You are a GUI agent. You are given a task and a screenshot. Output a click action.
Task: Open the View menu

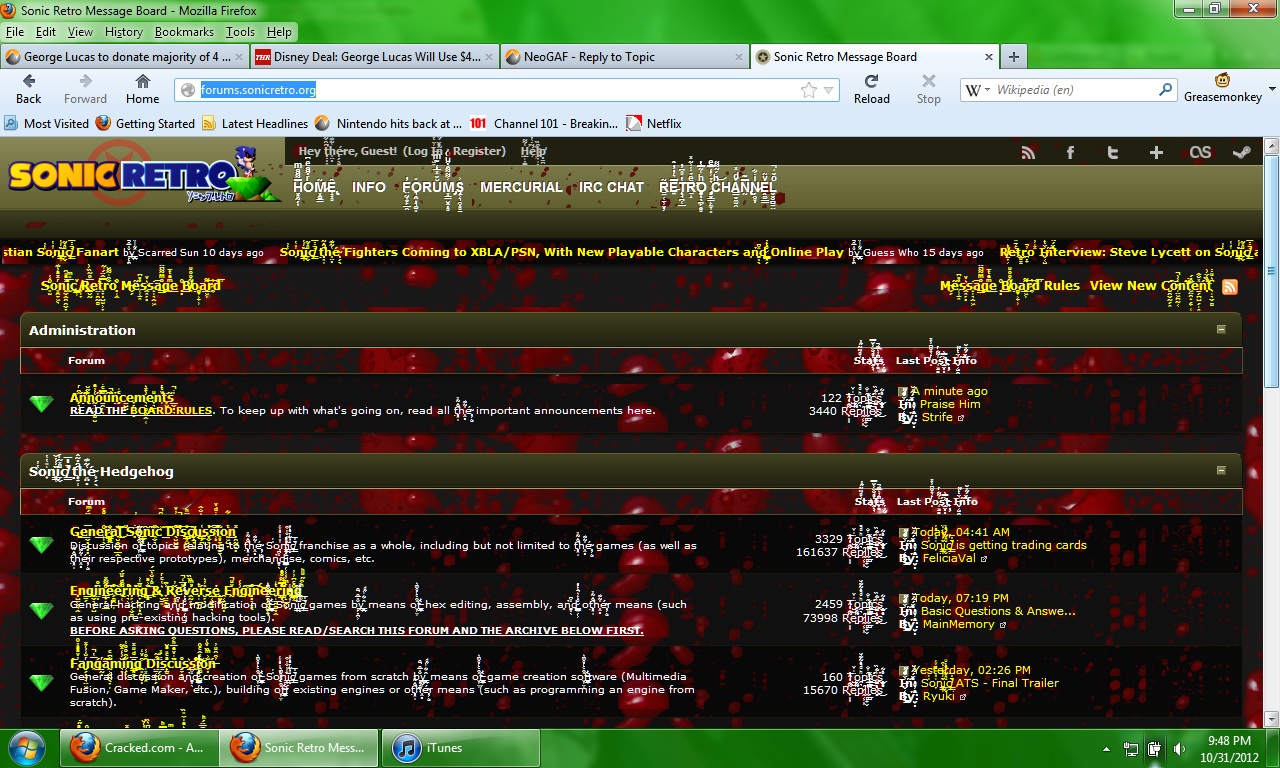point(80,32)
